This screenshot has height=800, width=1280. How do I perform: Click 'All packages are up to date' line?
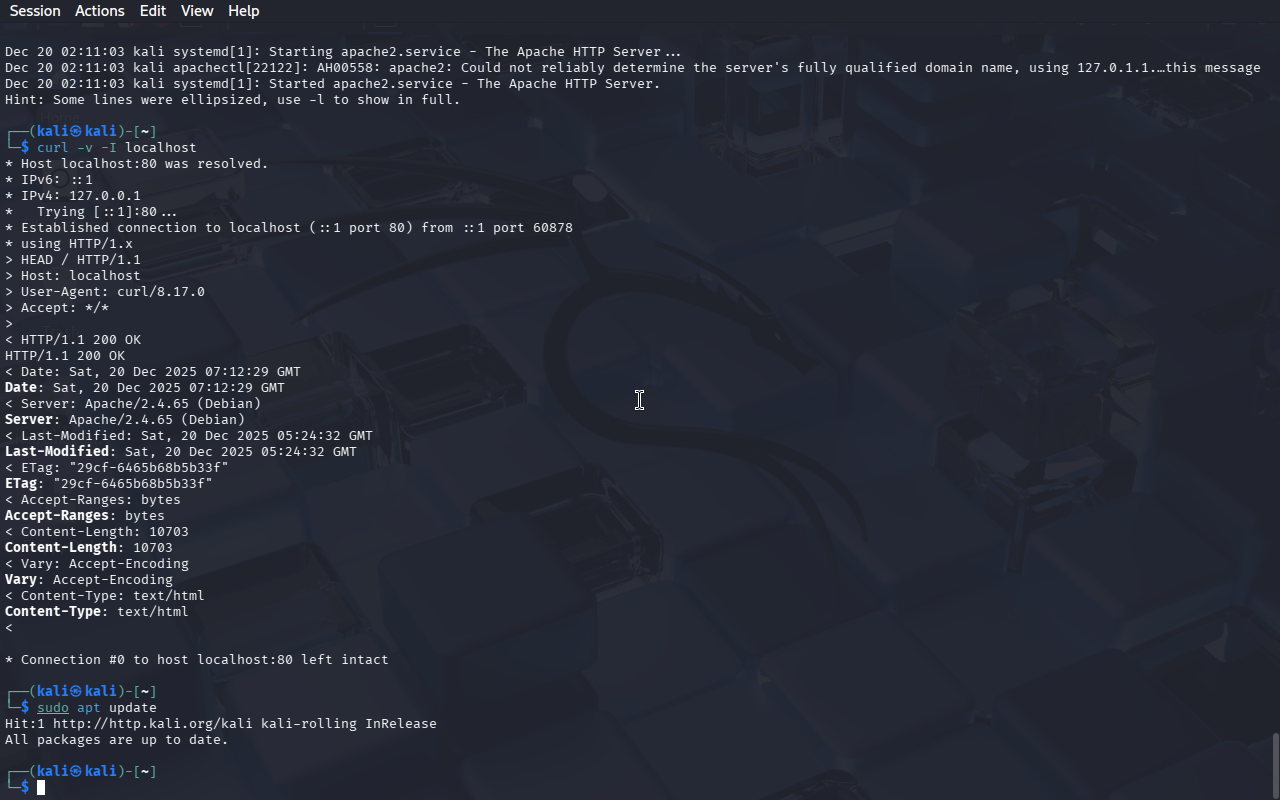117,740
